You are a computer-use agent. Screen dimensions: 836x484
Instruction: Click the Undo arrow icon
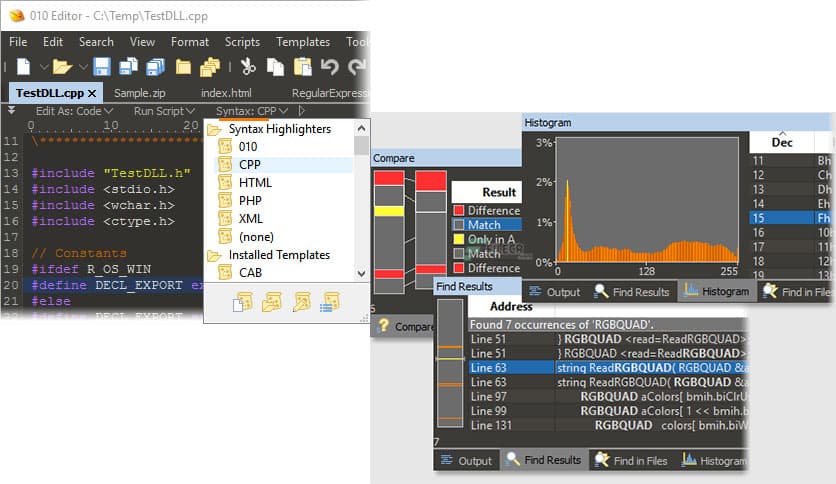pyautogui.click(x=329, y=67)
